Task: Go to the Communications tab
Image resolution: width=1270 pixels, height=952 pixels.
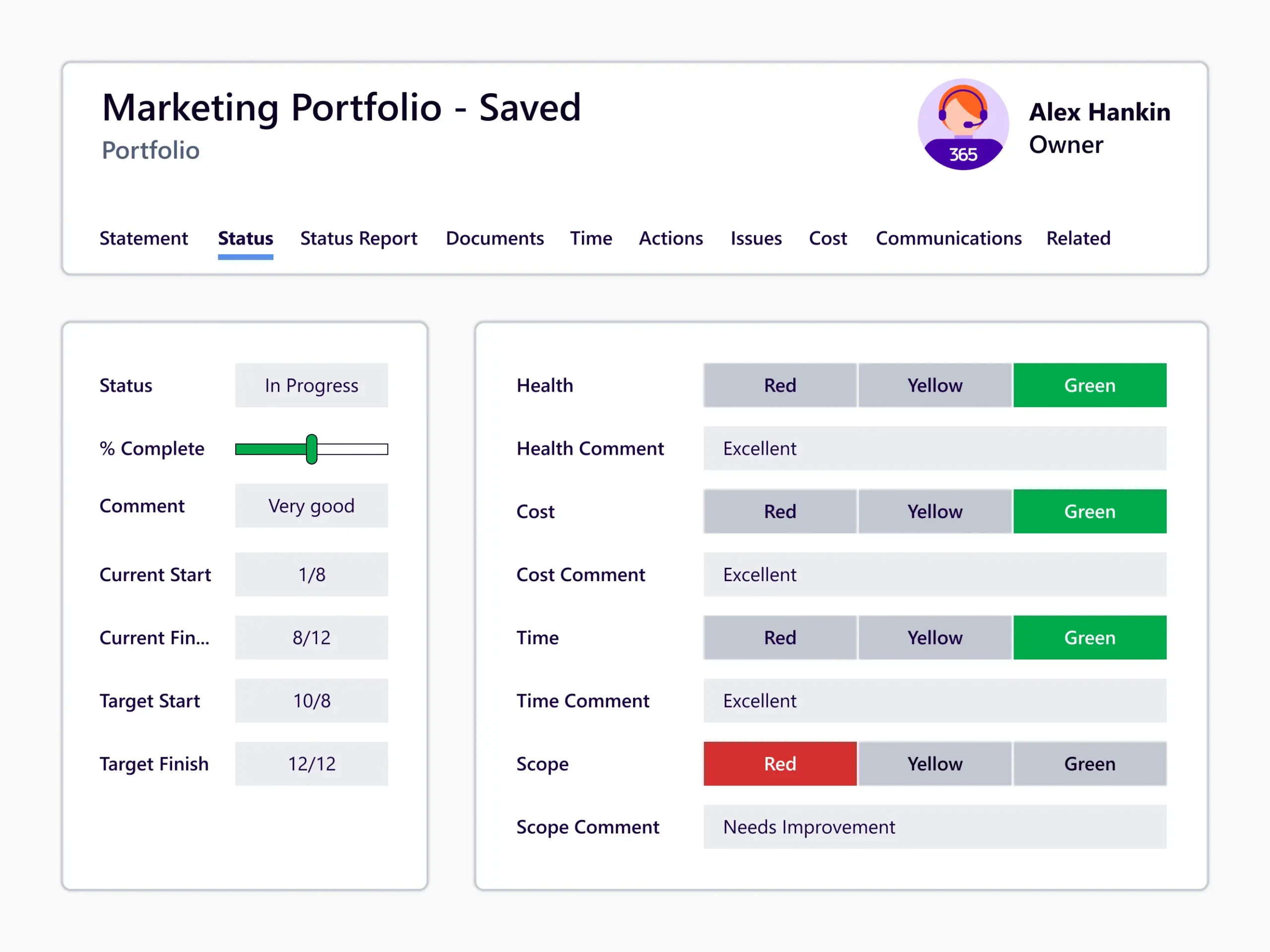Action: [948, 238]
